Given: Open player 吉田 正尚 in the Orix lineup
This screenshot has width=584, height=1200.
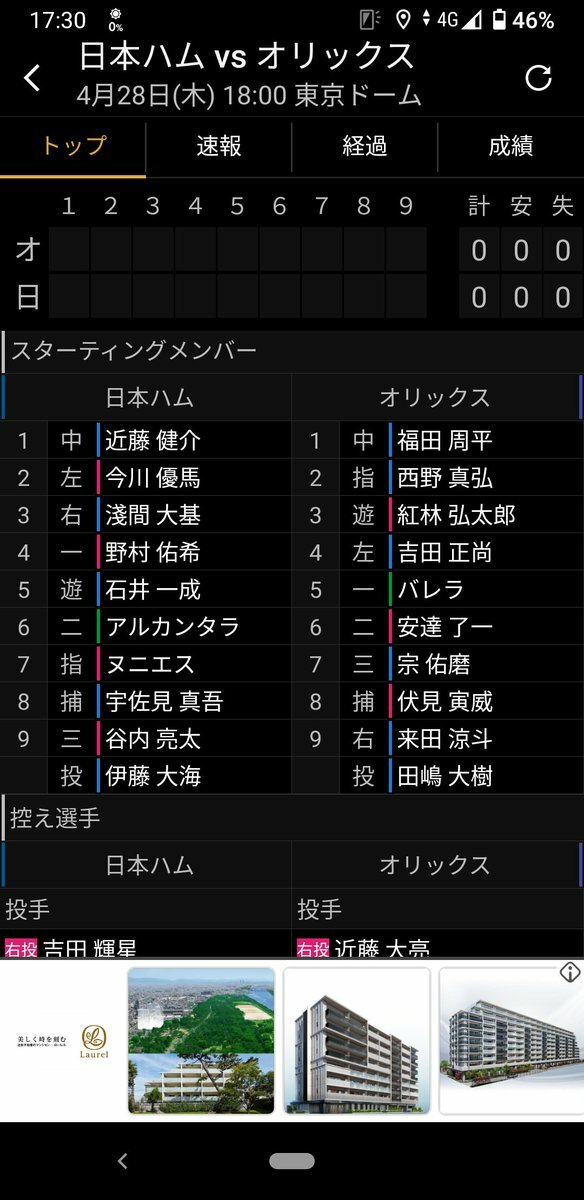Looking at the screenshot, I should click(445, 552).
